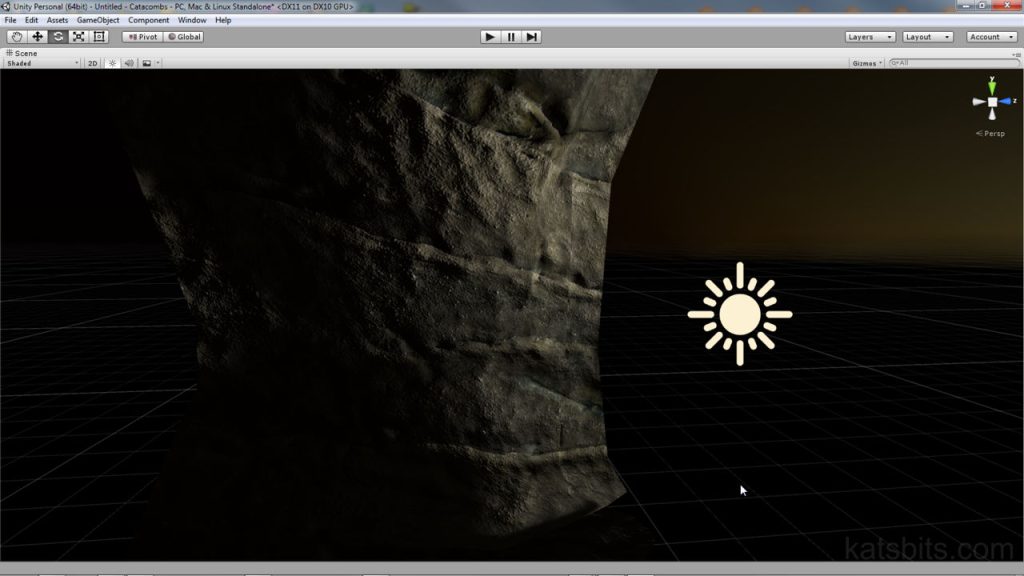The height and width of the screenshot is (576, 1024).
Task: Select the Rotate tool
Action: (58, 36)
